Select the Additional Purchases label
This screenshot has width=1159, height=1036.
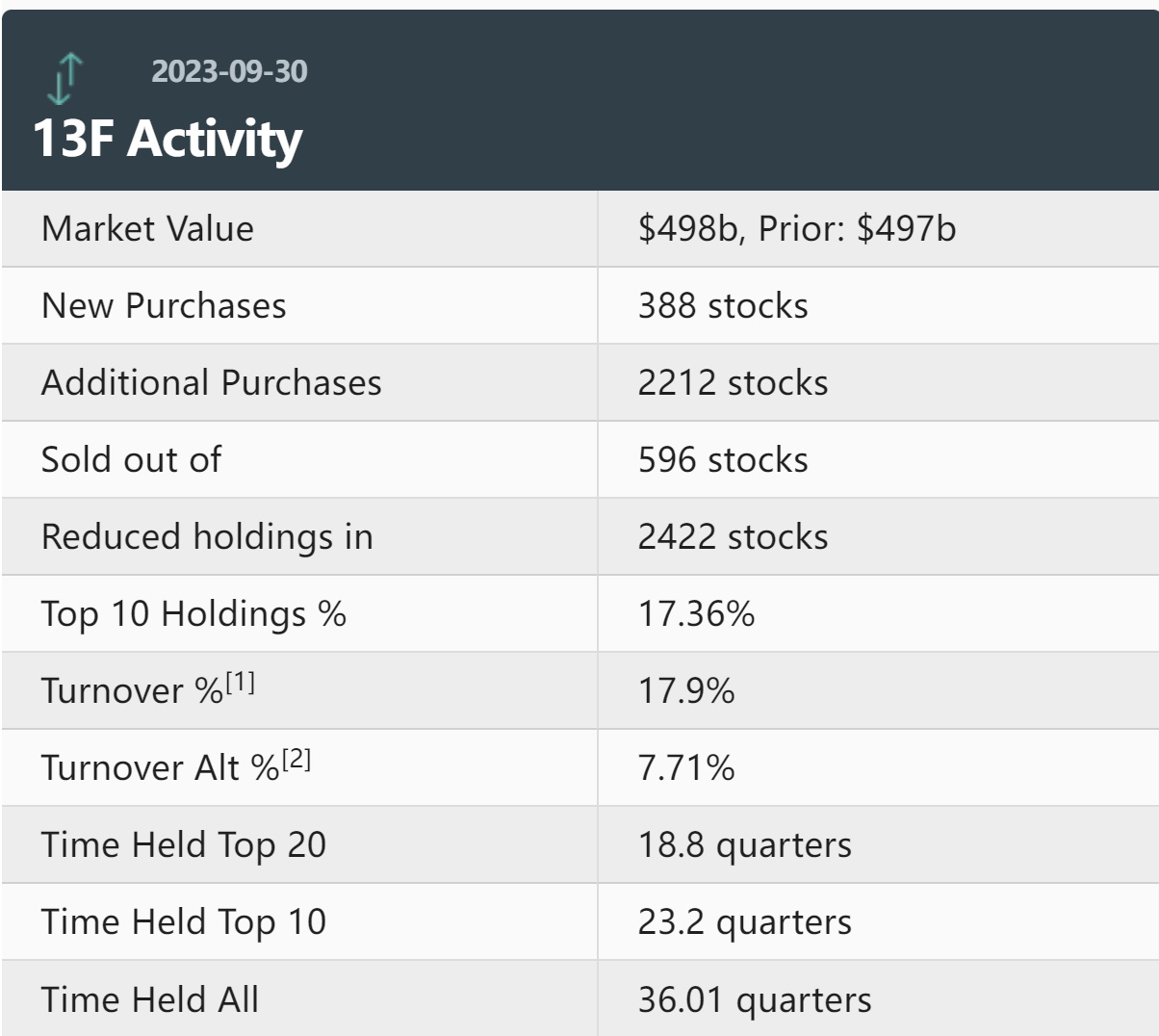pos(211,383)
